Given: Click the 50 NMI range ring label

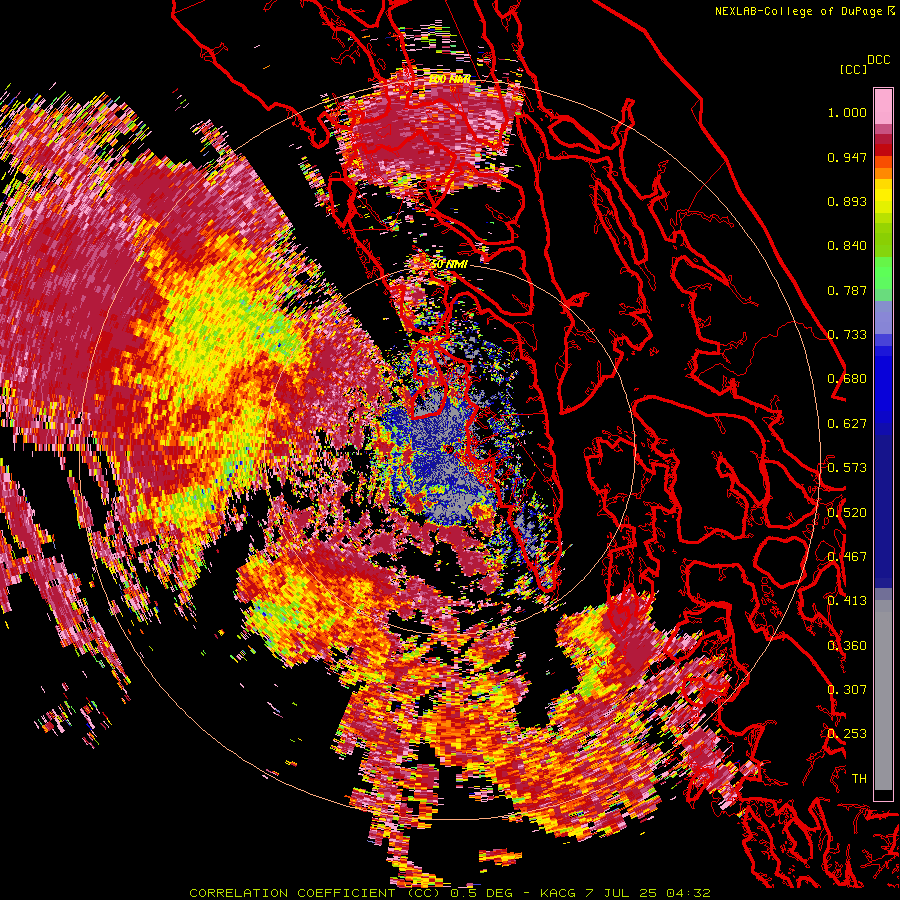Looking at the screenshot, I should [449, 264].
